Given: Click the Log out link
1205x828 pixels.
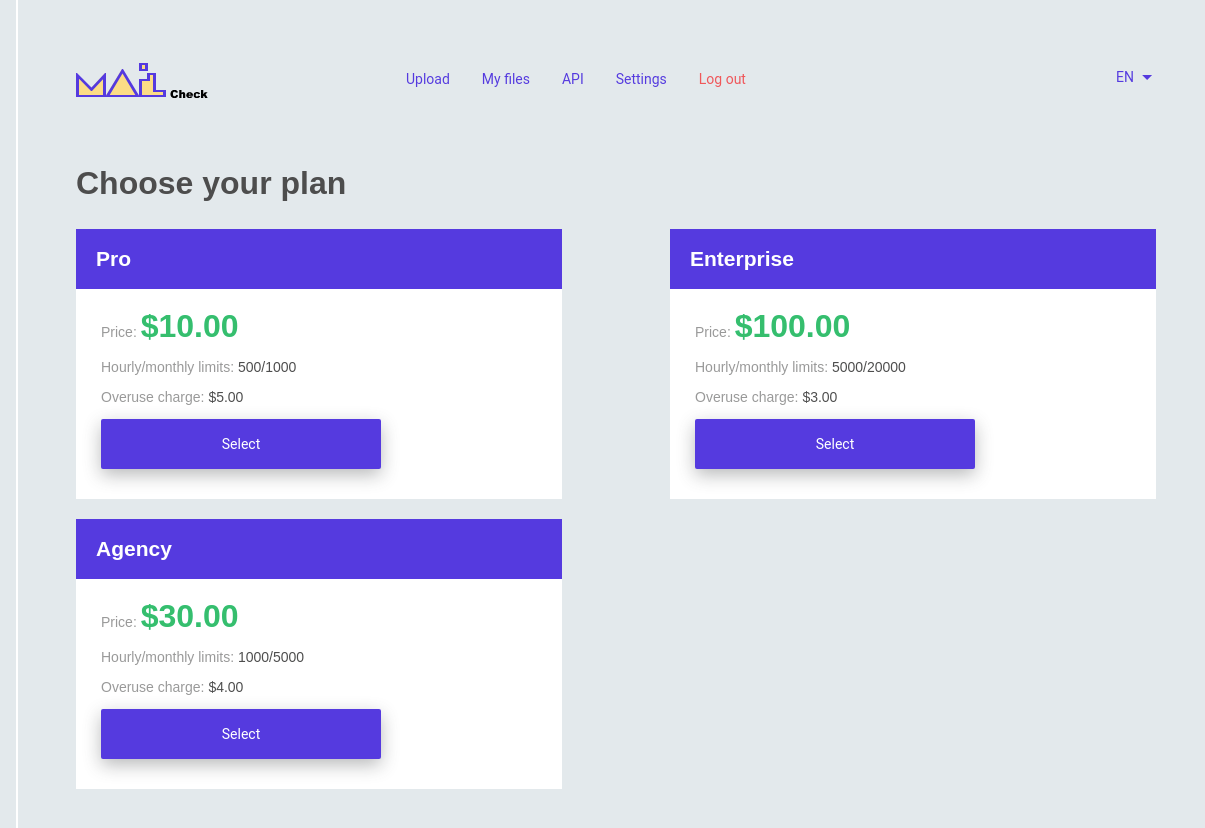Looking at the screenshot, I should tap(722, 79).
